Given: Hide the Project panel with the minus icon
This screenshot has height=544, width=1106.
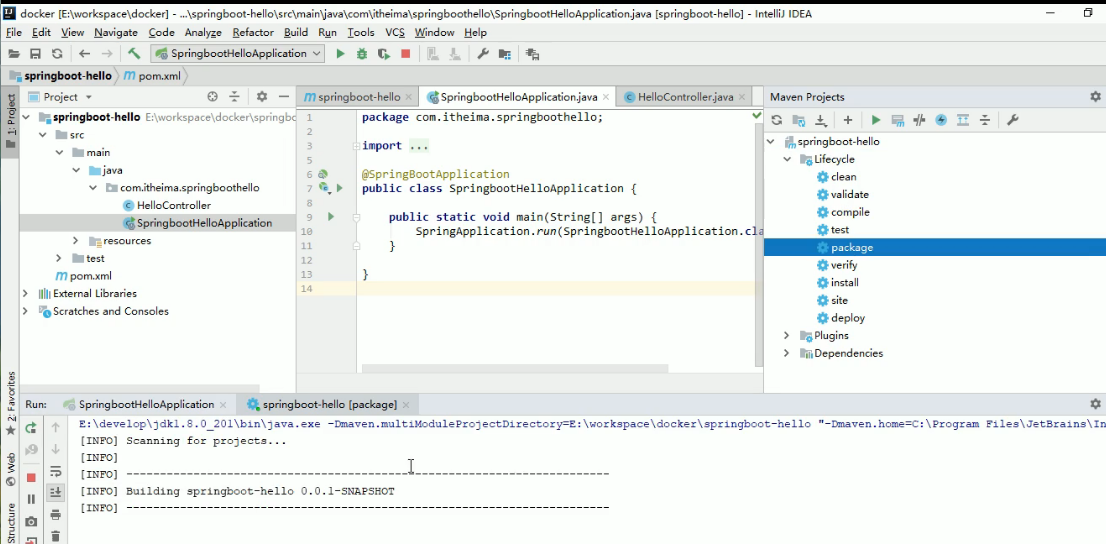Looking at the screenshot, I should (x=284, y=97).
